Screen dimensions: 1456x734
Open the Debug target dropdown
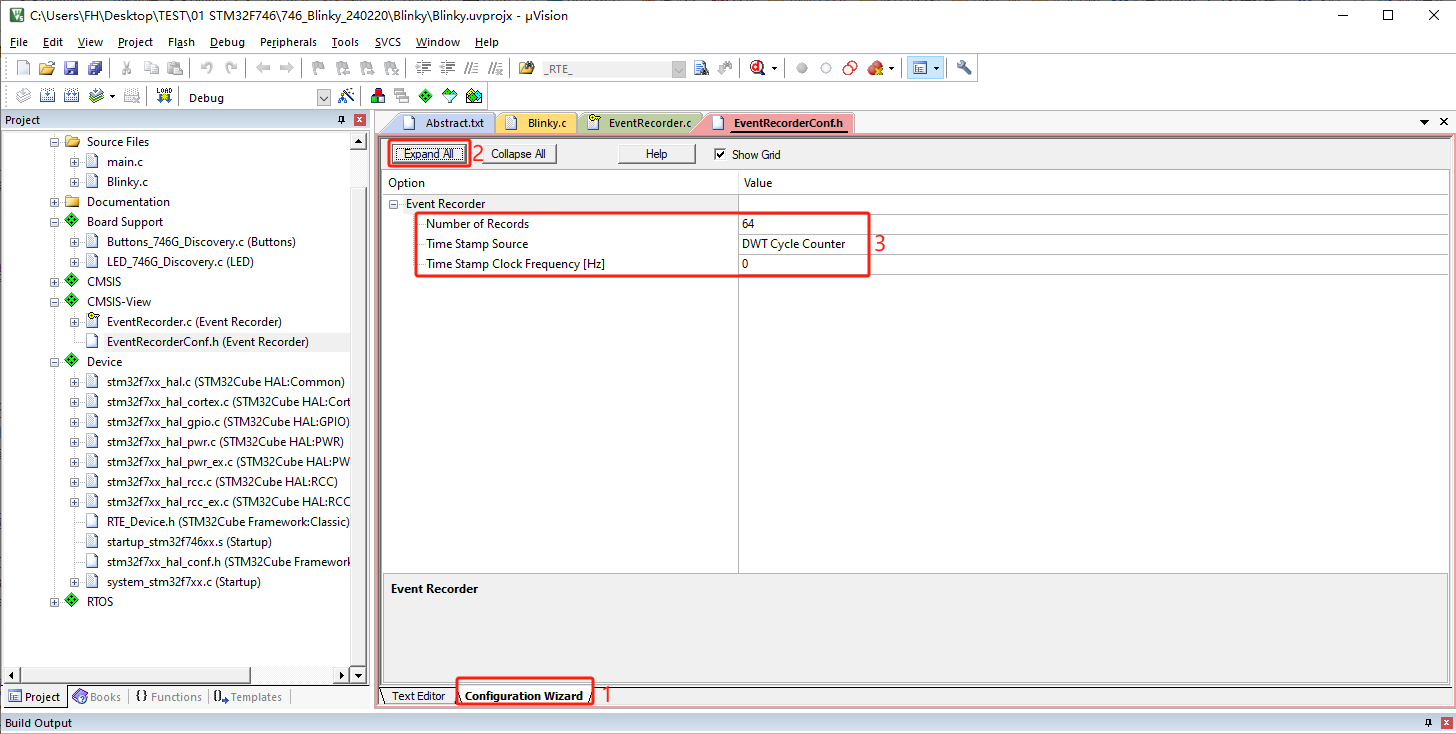click(323, 97)
